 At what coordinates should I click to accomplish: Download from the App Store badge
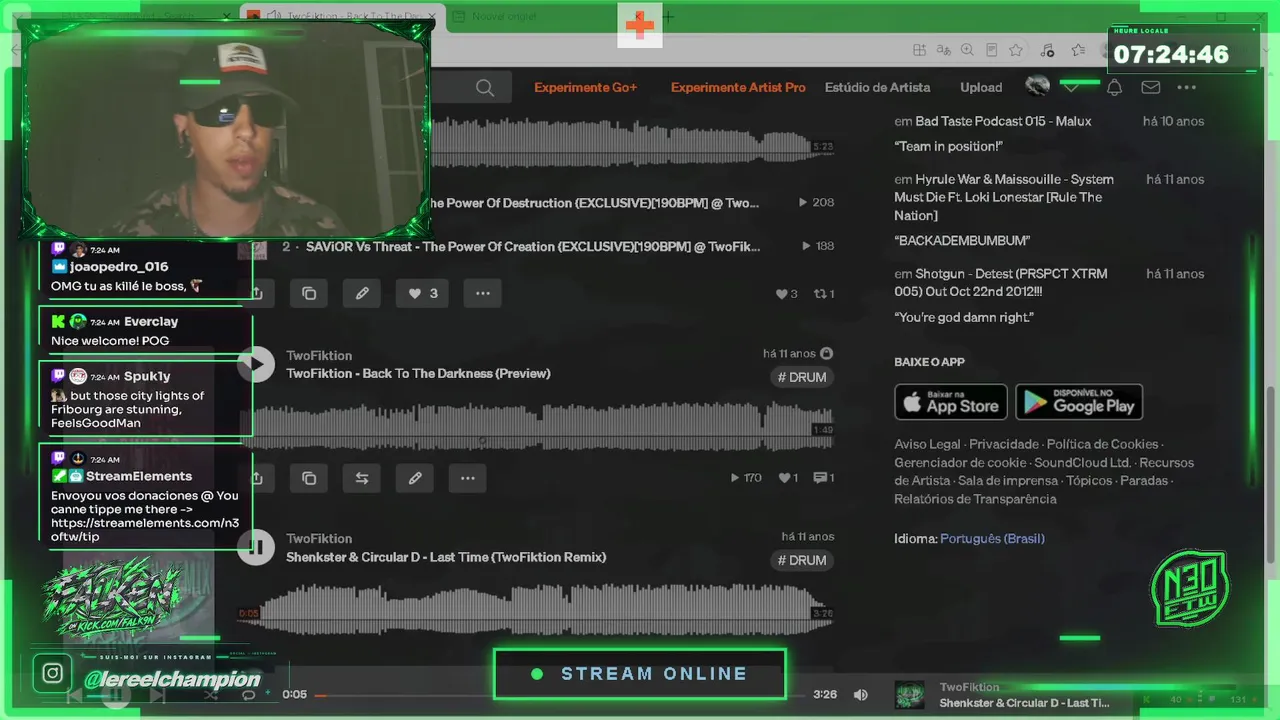tap(951, 402)
